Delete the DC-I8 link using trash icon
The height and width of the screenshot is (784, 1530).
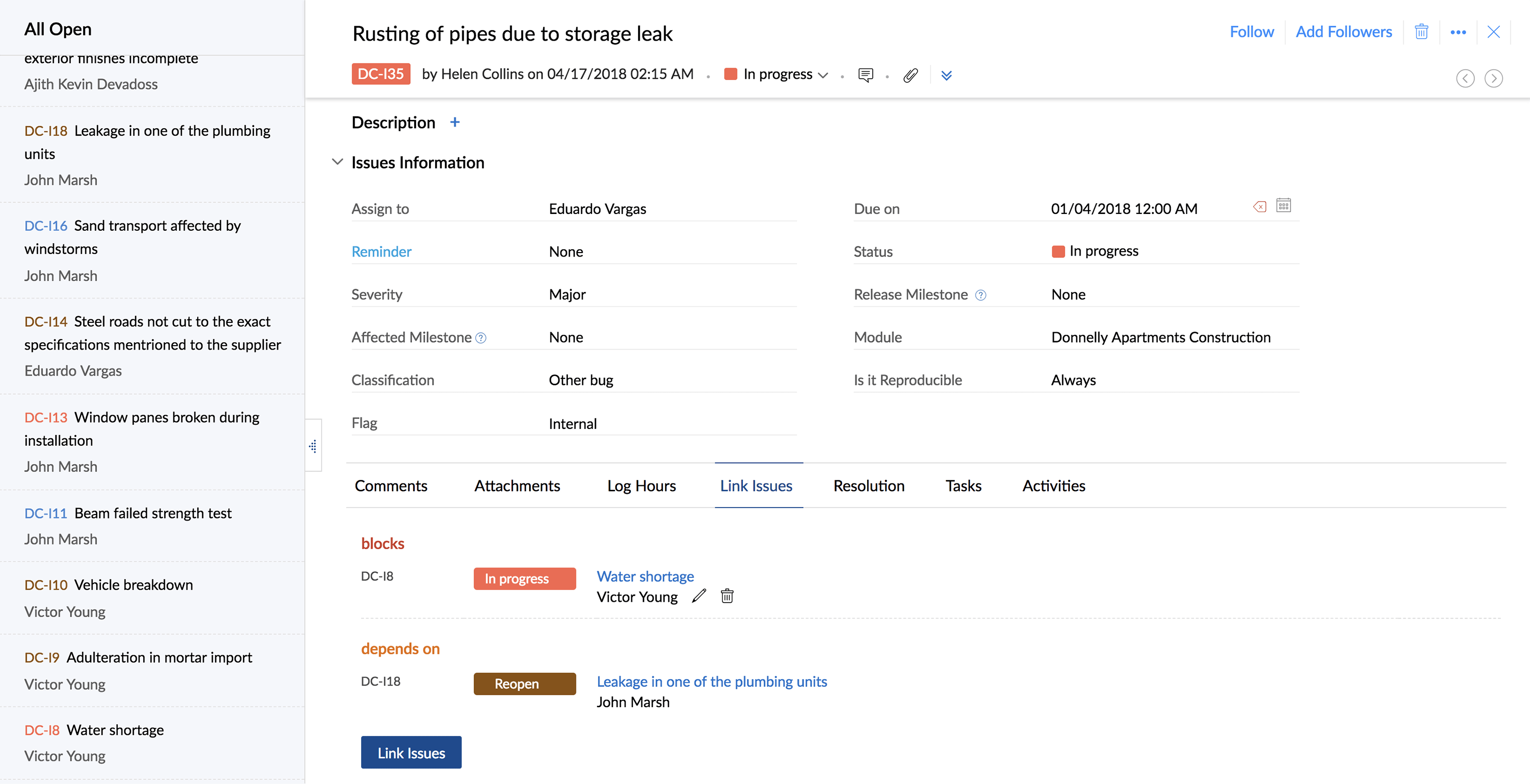coord(727,596)
